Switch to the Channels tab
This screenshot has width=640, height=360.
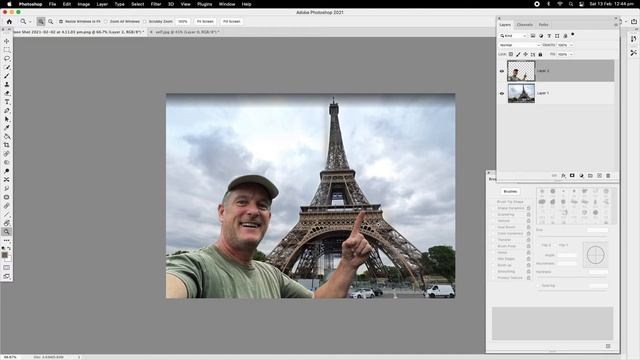pos(524,25)
